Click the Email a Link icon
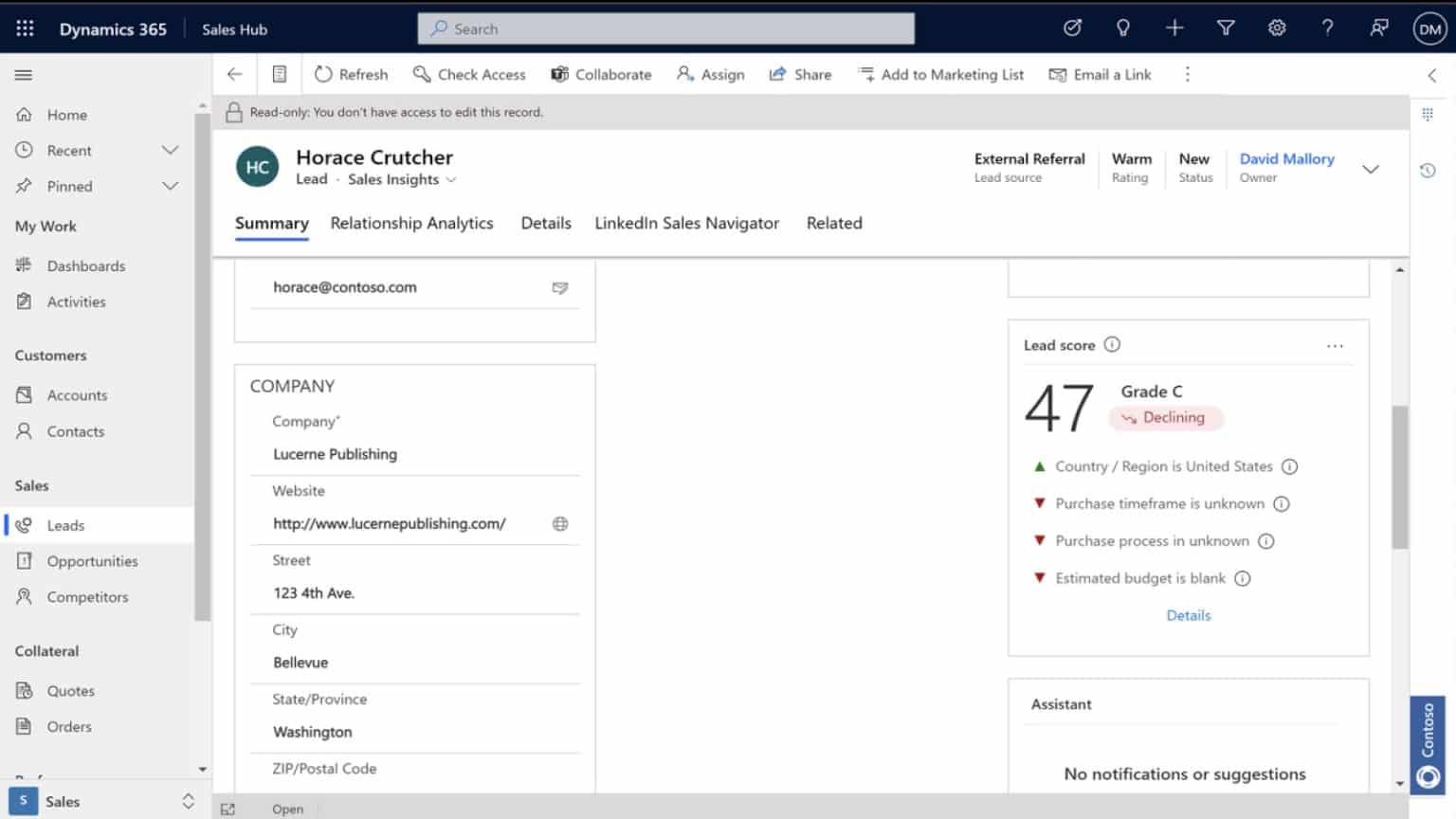The width and height of the screenshot is (1456, 819). pyautogui.click(x=1057, y=74)
